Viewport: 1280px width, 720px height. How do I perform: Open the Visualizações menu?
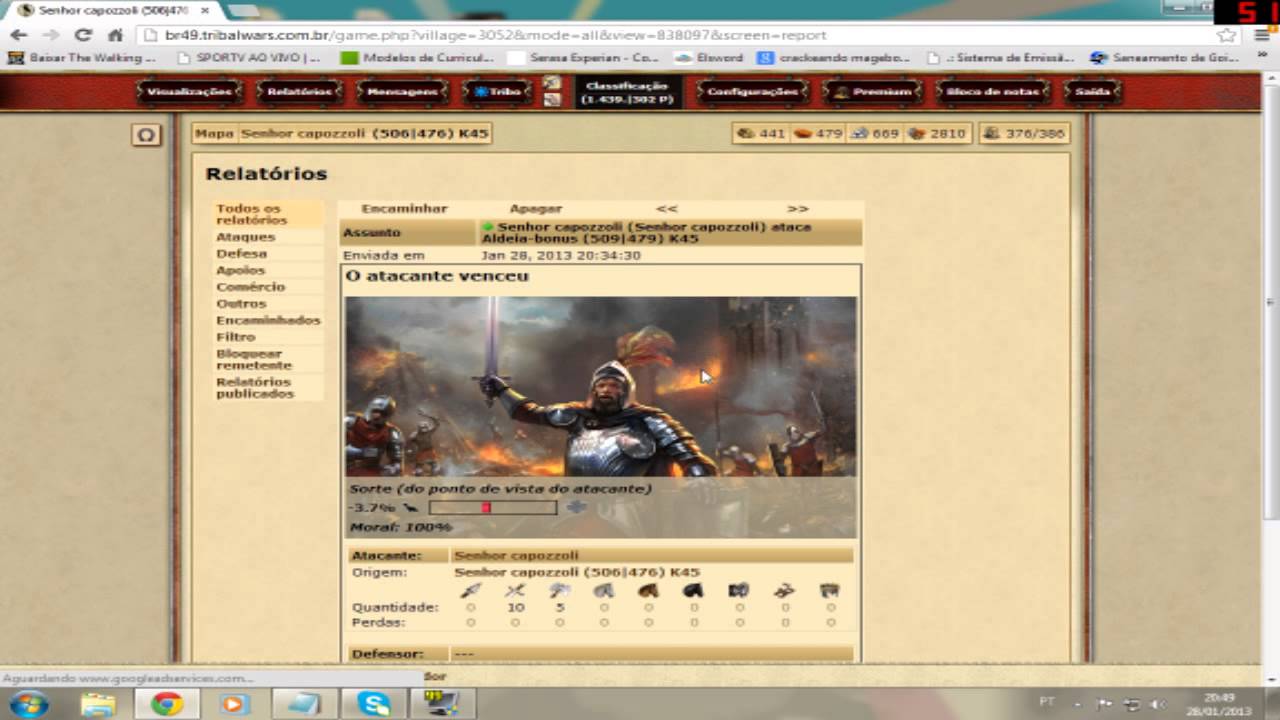pos(189,92)
